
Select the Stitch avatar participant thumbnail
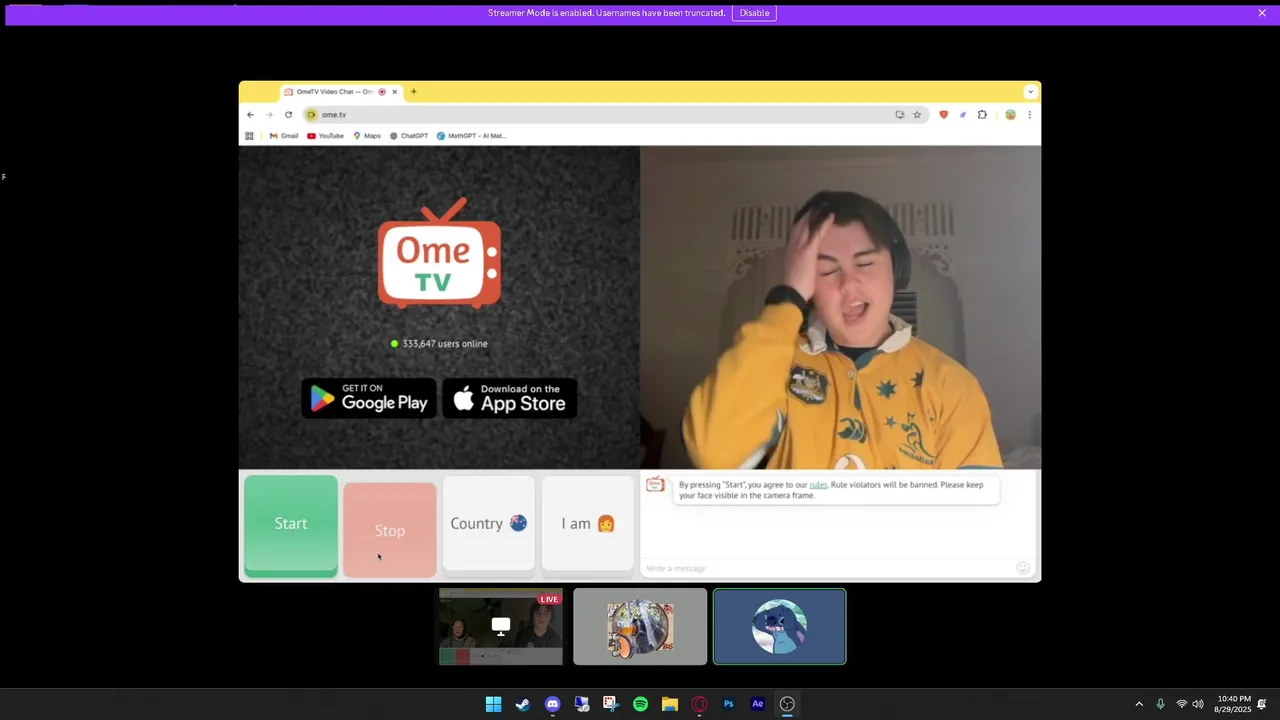(x=780, y=627)
